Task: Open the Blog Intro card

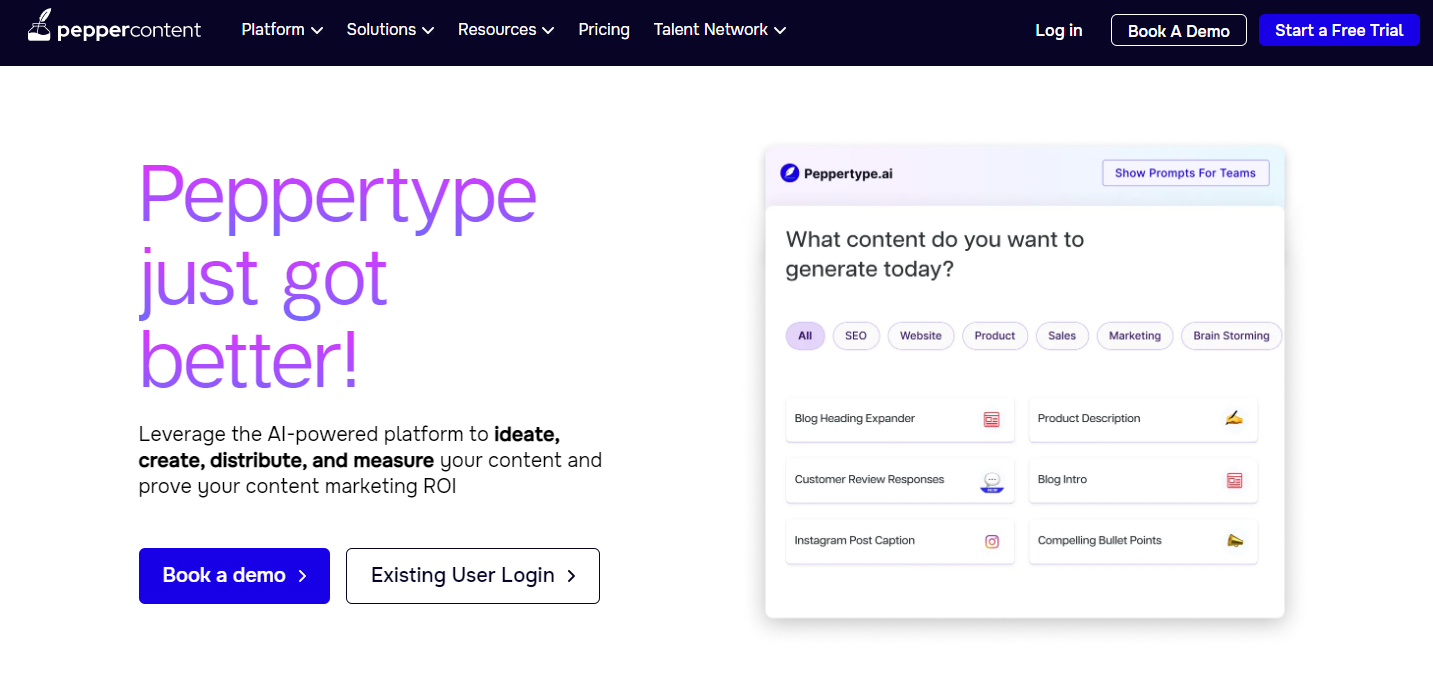Action: click(x=1143, y=480)
